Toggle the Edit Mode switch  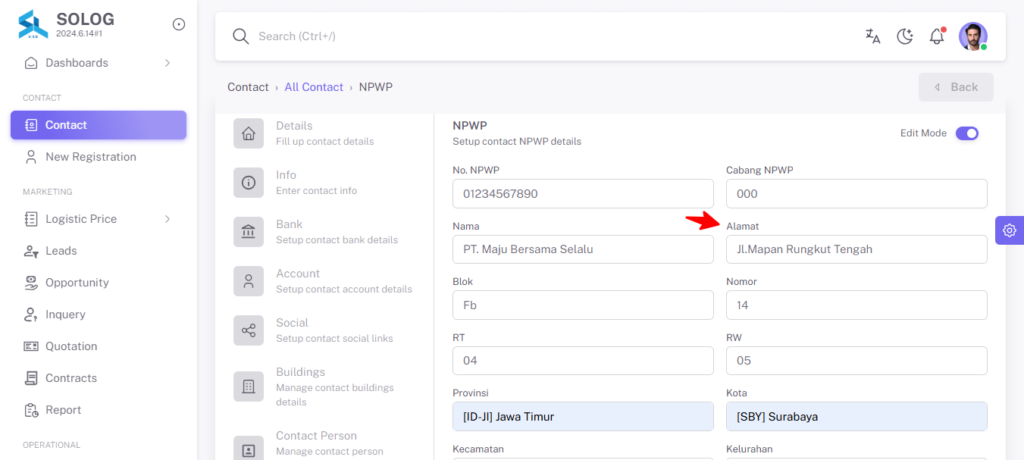967,133
